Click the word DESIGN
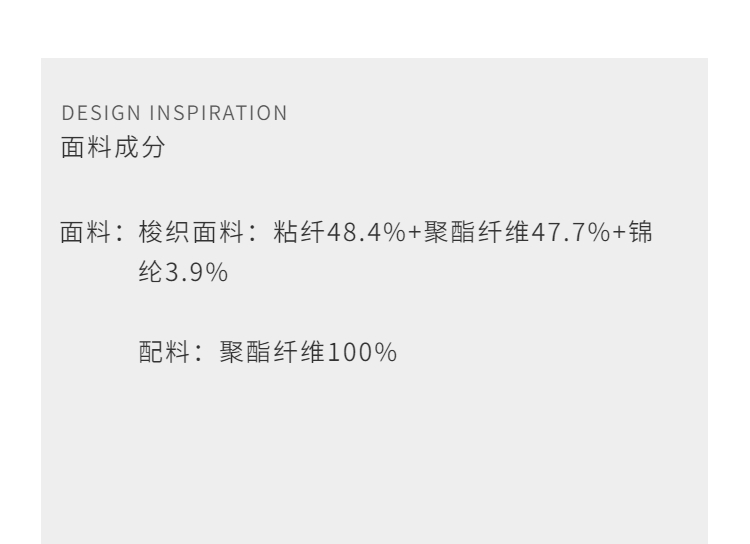750x544 pixels. point(92,114)
